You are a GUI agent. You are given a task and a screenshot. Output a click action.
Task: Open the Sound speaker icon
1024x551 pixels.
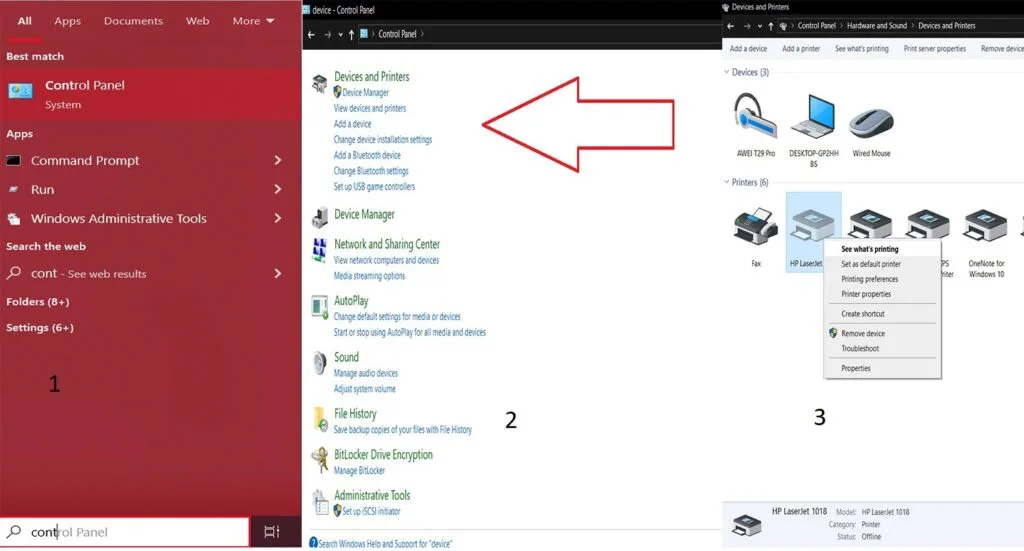tap(319, 362)
